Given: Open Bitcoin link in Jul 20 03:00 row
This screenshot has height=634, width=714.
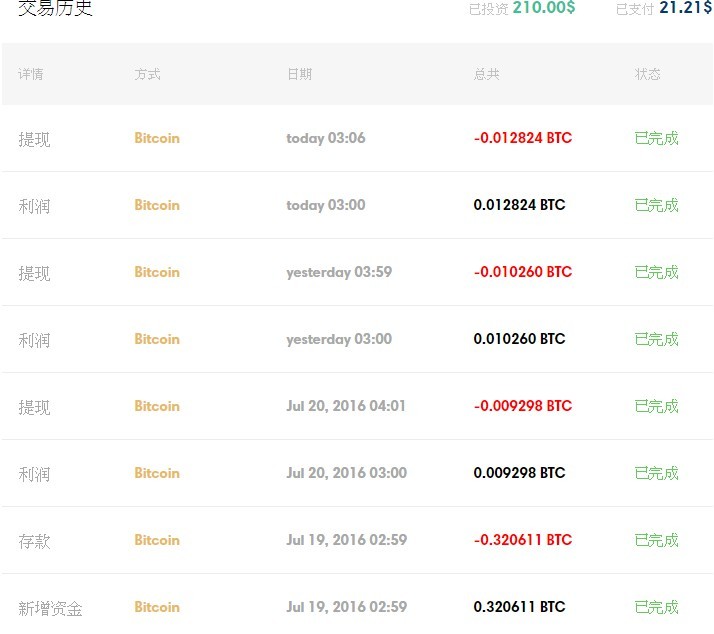Looking at the screenshot, I should click(x=157, y=473).
